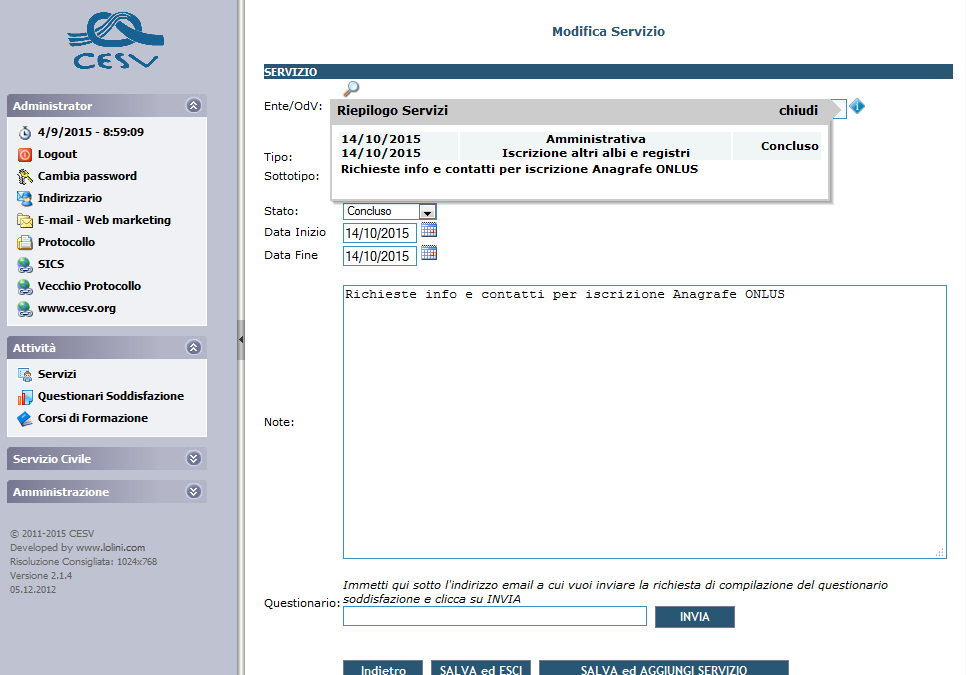
Task: Click the Administrator panel header title
Action: click(x=52, y=106)
